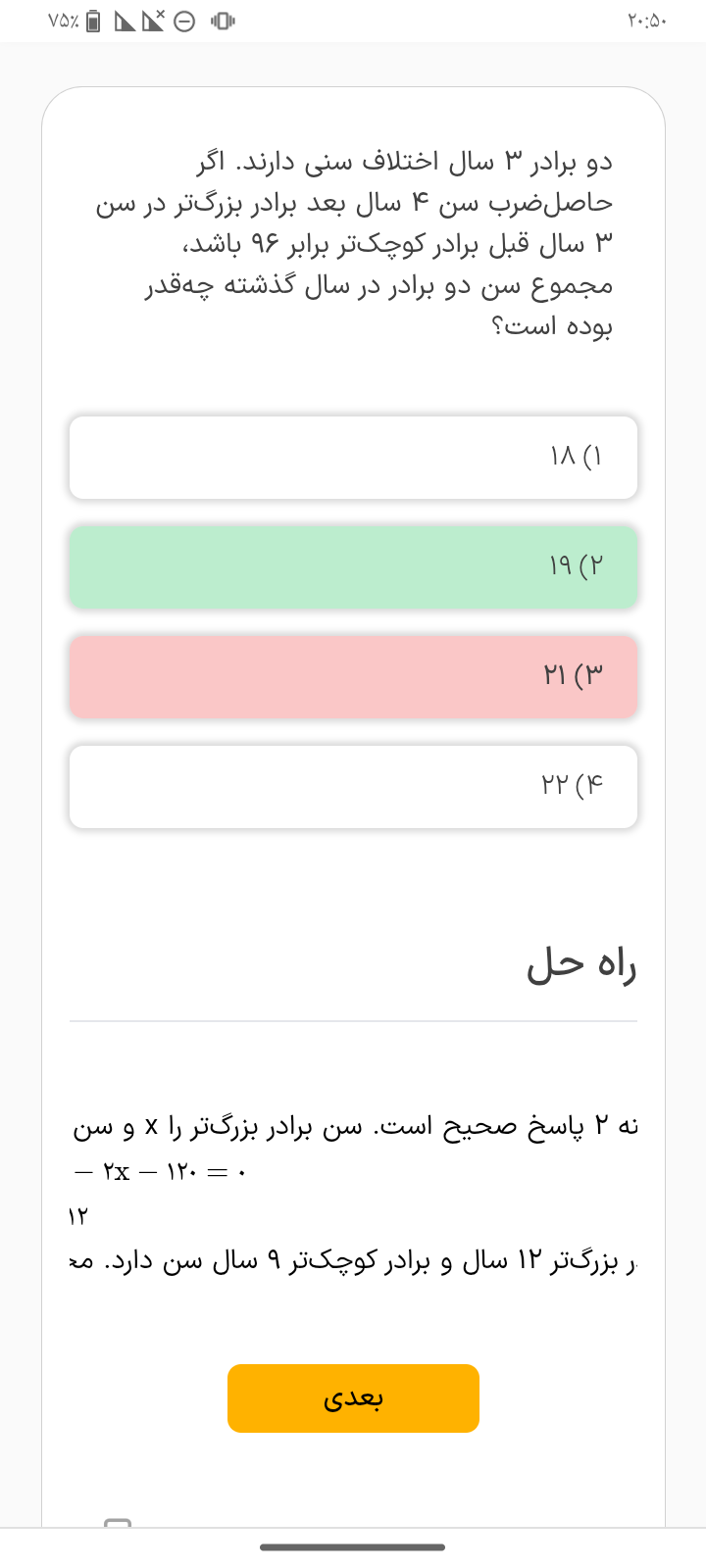Select answer option 1 with value 18
This screenshot has width=706, height=1568.
click(353, 458)
